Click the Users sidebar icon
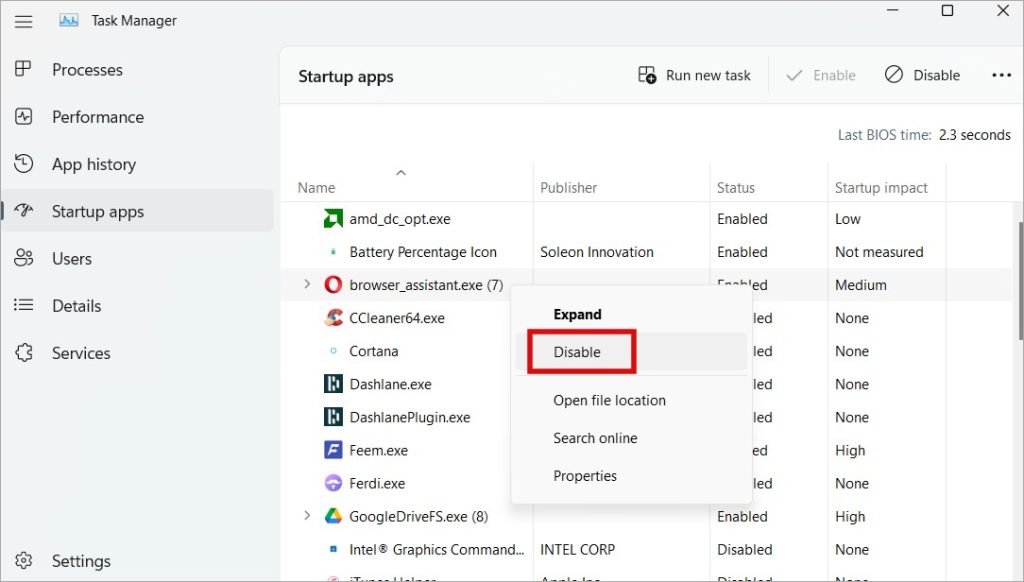1024x582 pixels. (x=24, y=259)
